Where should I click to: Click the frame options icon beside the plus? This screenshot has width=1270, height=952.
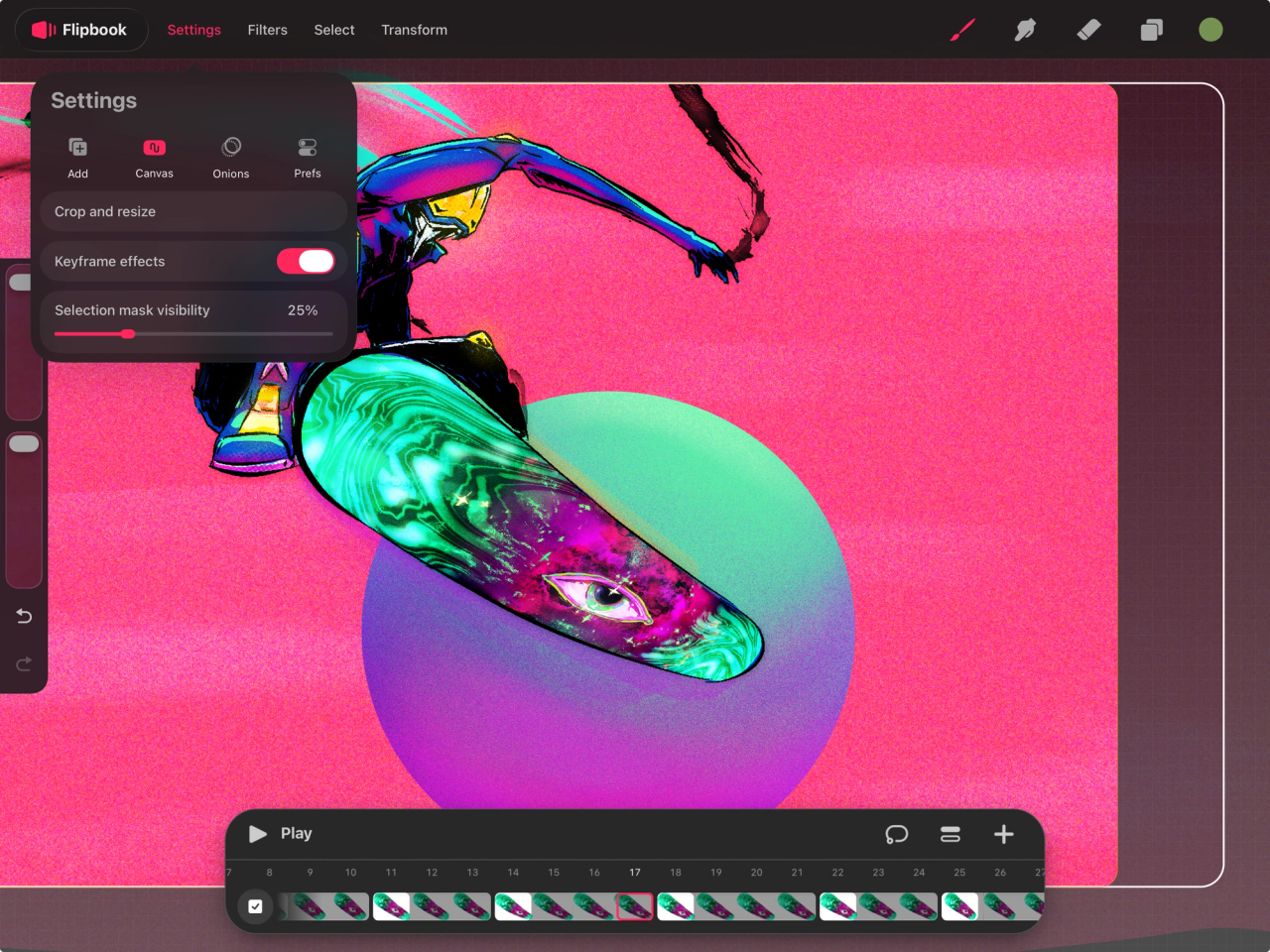pos(950,834)
